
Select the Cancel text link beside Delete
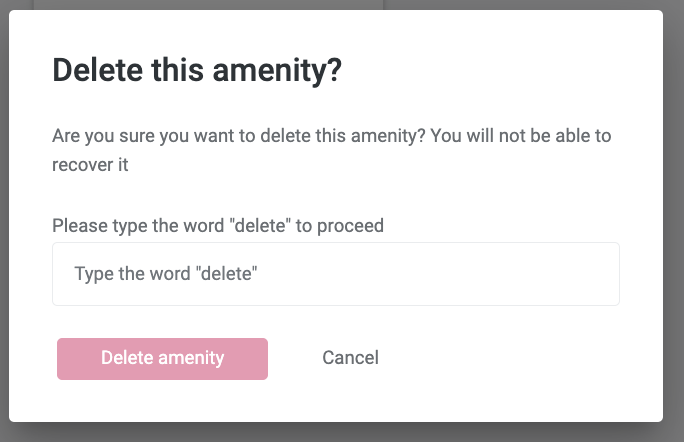[x=350, y=358]
